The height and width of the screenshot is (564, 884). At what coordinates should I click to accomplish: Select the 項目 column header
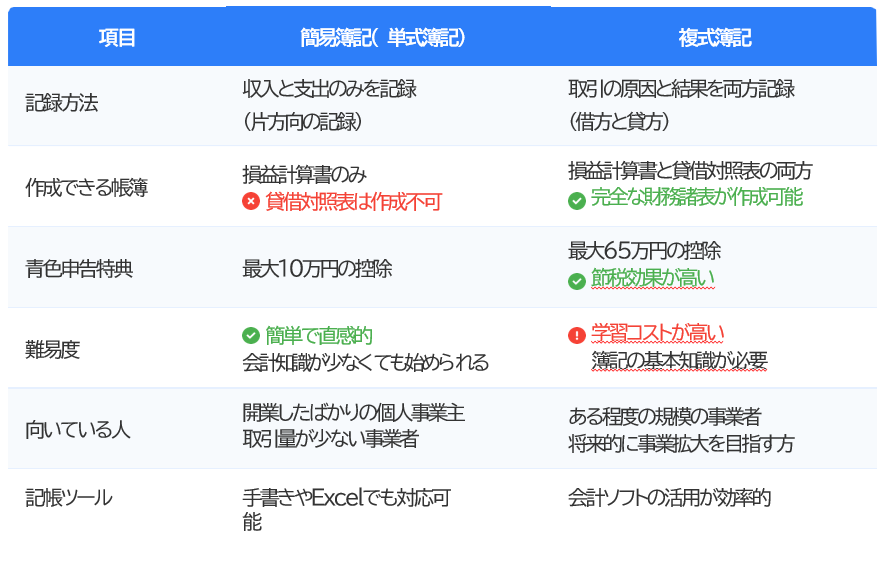[x=117, y=38]
